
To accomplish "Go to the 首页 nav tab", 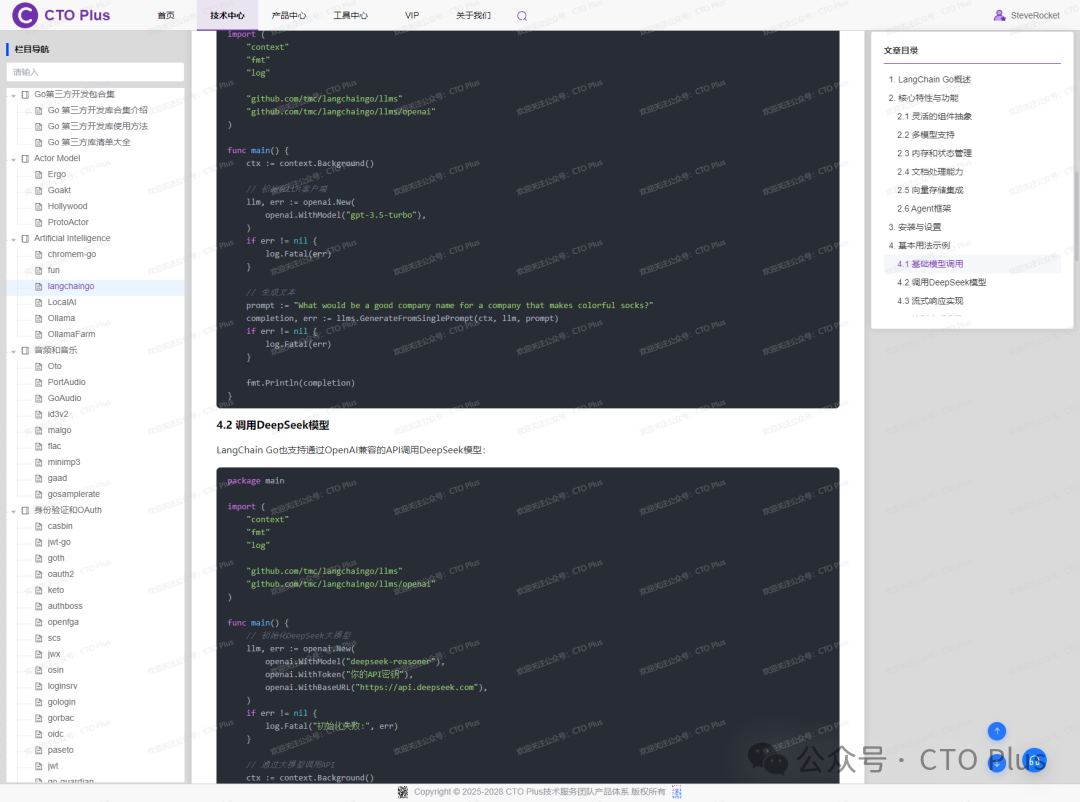I will pos(166,15).
